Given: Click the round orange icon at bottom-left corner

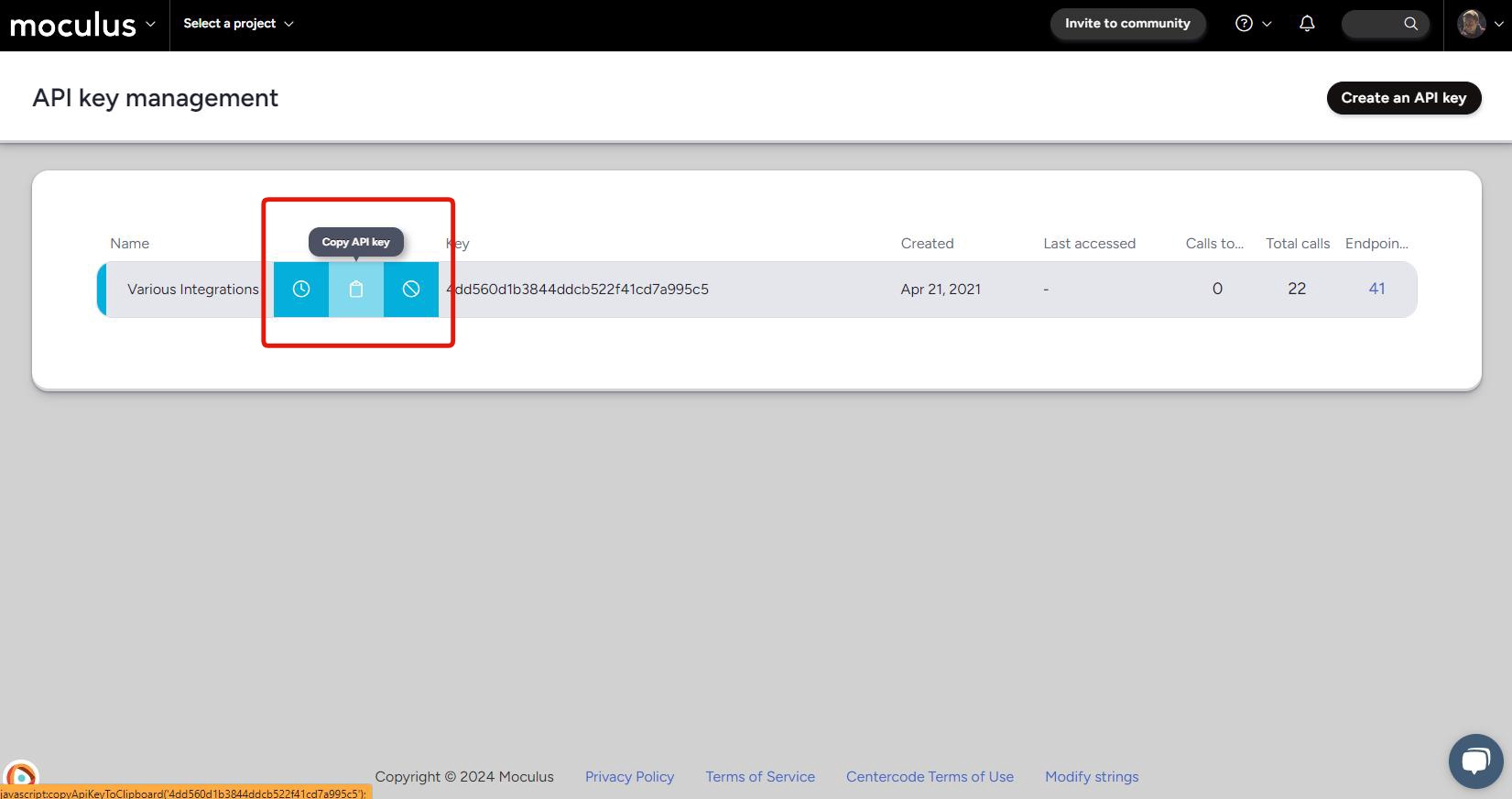Looking at the screenshot, I should [x=21, y=775].
